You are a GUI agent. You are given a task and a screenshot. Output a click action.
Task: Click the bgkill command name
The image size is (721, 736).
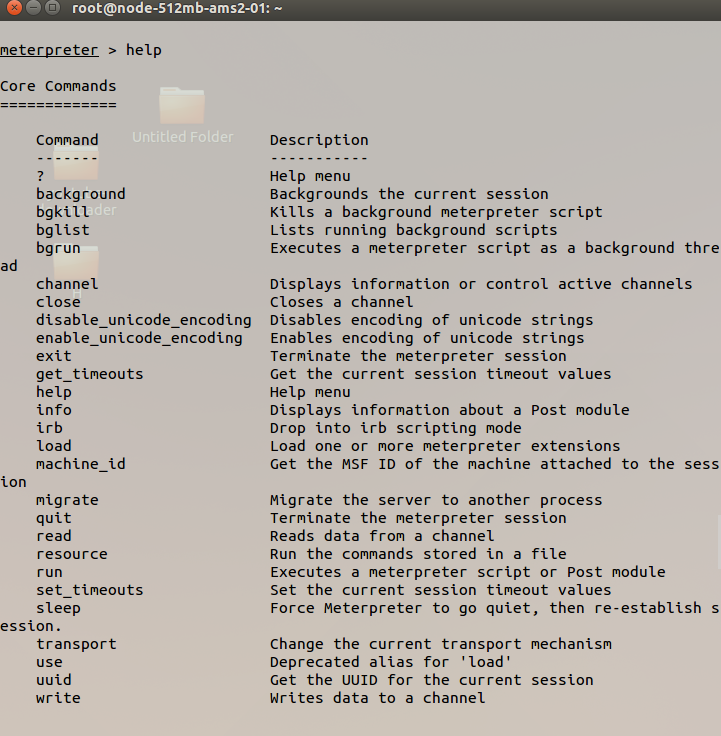click(62, 212)
